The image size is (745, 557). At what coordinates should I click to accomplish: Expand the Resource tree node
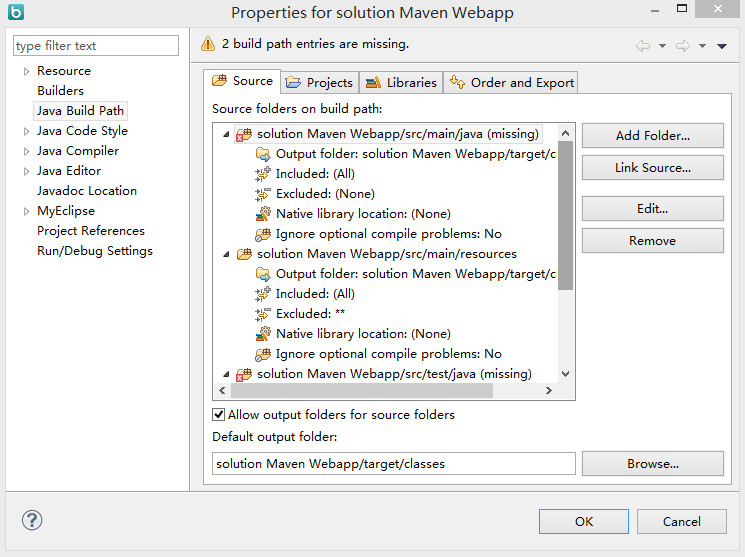click(x=26, y=71)
